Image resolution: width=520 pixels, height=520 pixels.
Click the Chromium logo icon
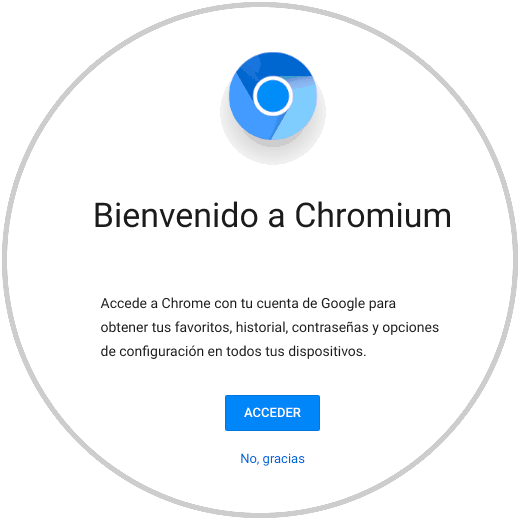click(x=273, y=96)
